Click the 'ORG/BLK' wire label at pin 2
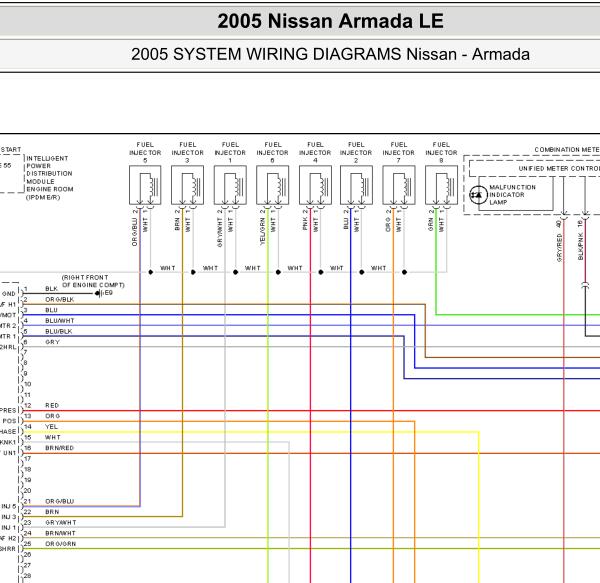 point(59,300)
